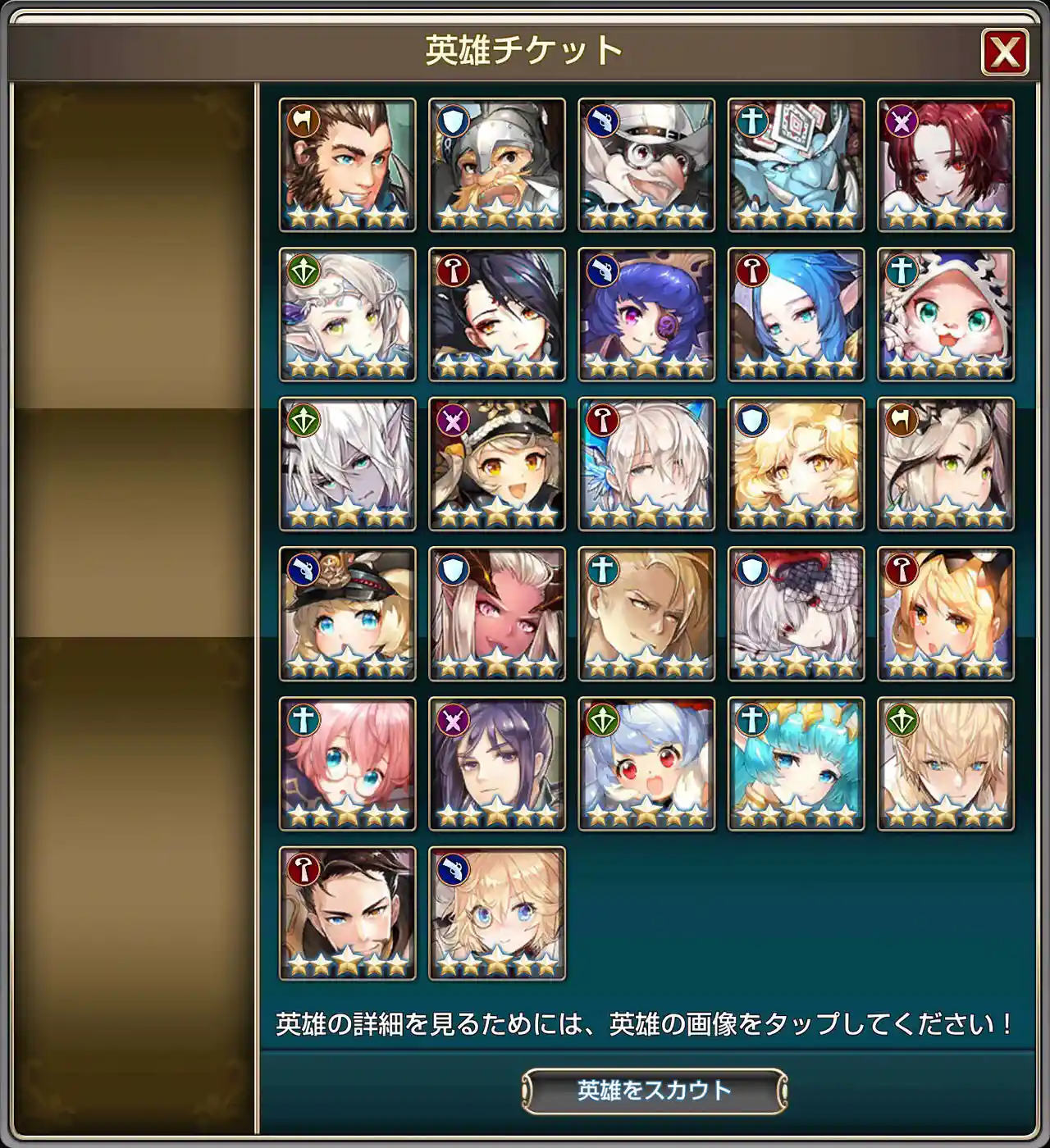Image resolution: width=1050 pixels, height=1148 pixels.
Task: Pick the red-skinned horned demon hero
Action: (x=496, y=614)
